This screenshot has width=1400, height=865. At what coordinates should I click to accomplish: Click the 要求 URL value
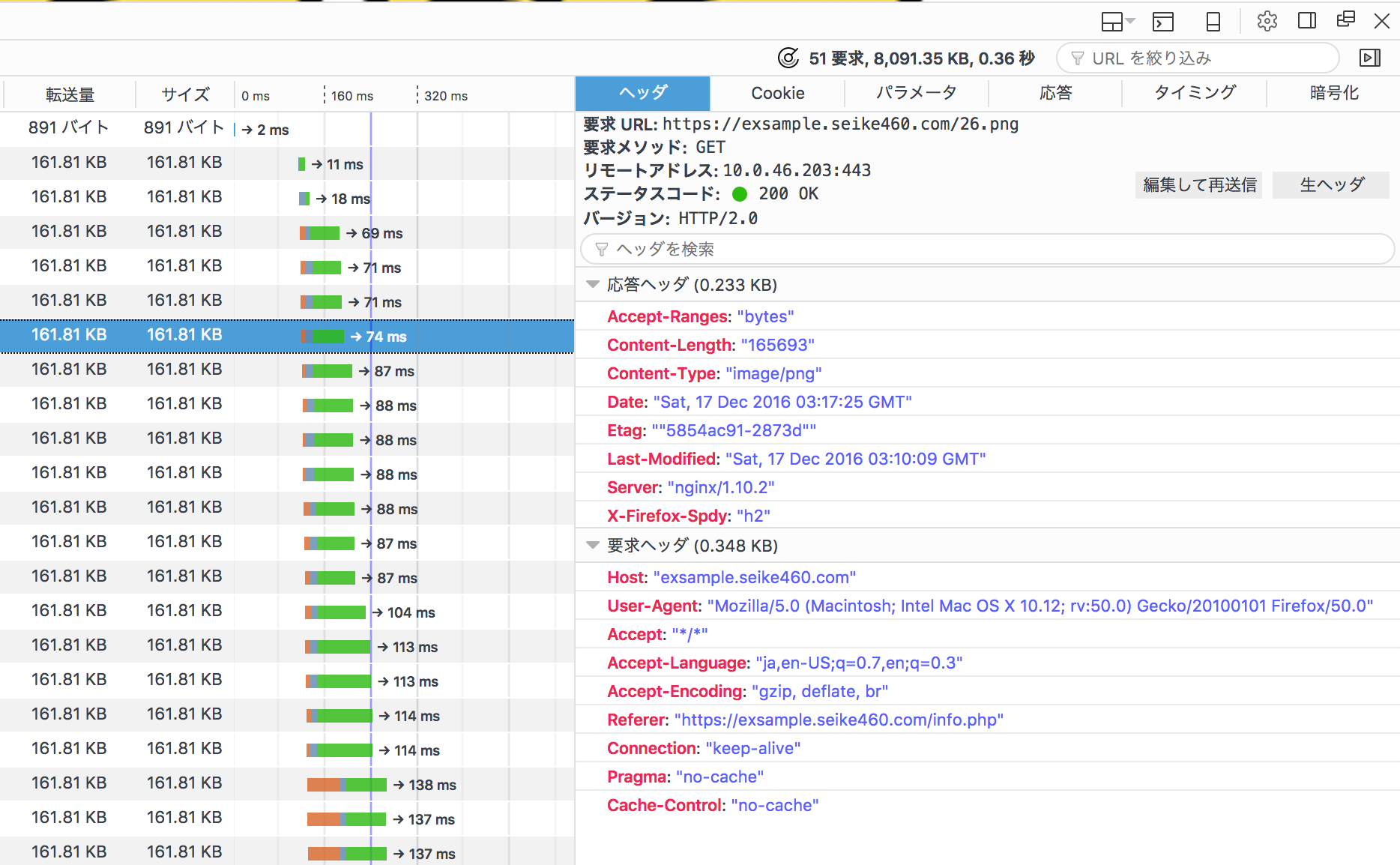click(840, 124)
